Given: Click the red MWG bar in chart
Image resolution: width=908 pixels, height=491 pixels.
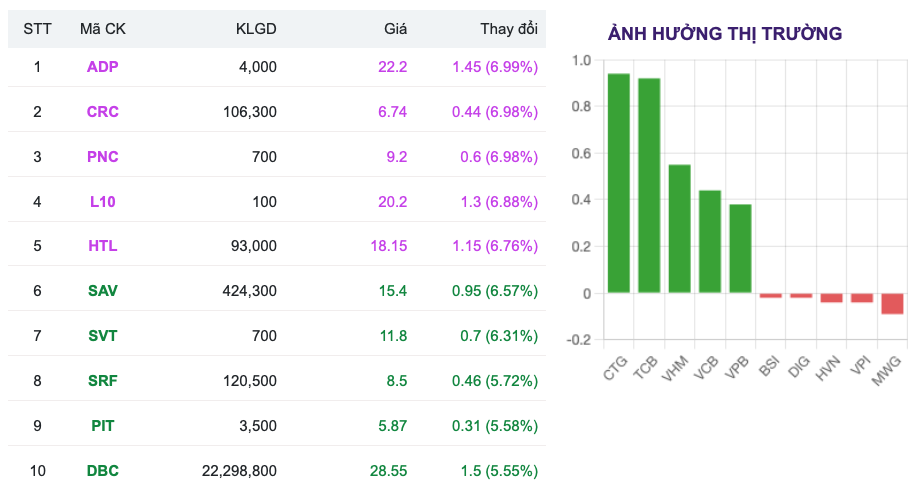Looking at the screenshot, I should click(x=892, y=304).
